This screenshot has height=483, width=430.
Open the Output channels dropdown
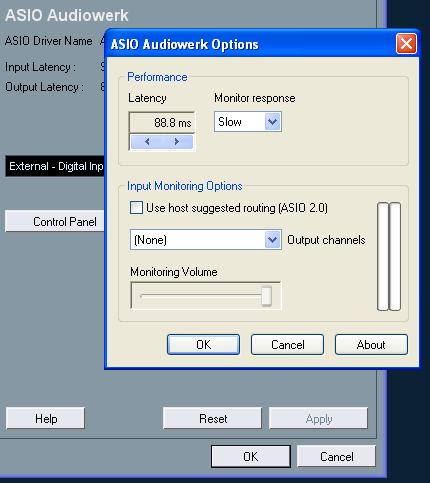point(272,240)
